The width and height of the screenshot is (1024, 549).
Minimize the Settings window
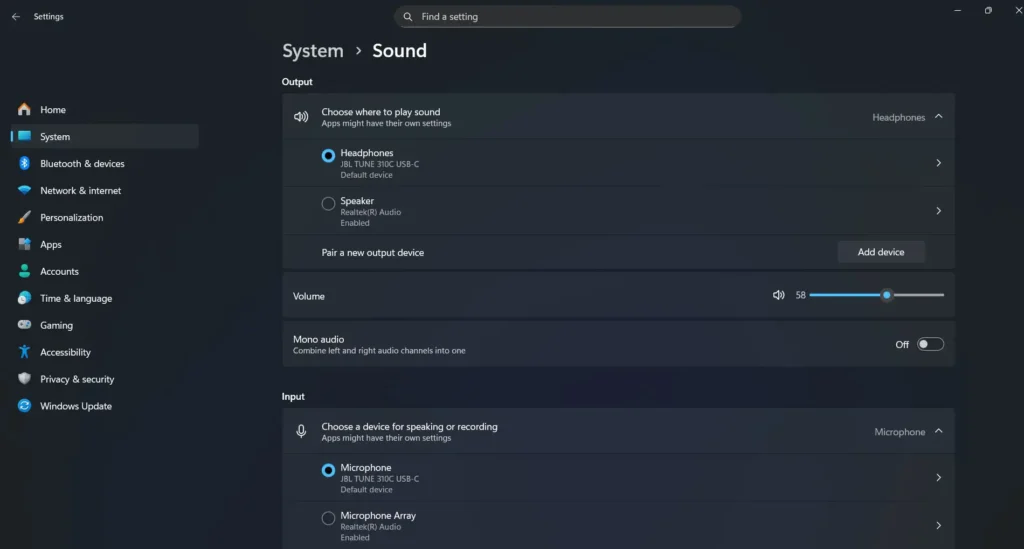957,10
